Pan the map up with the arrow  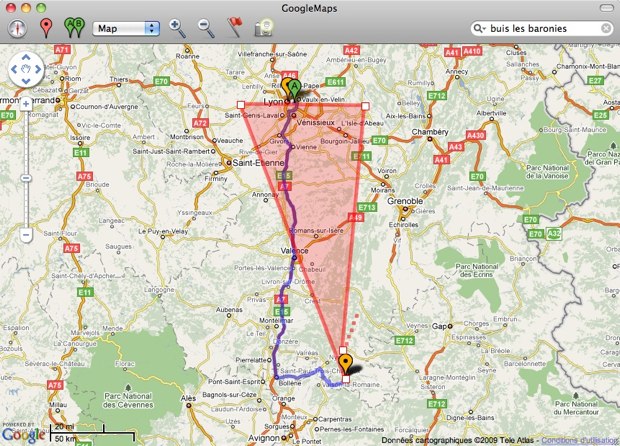pyautogui.click(x=26, y=58)
